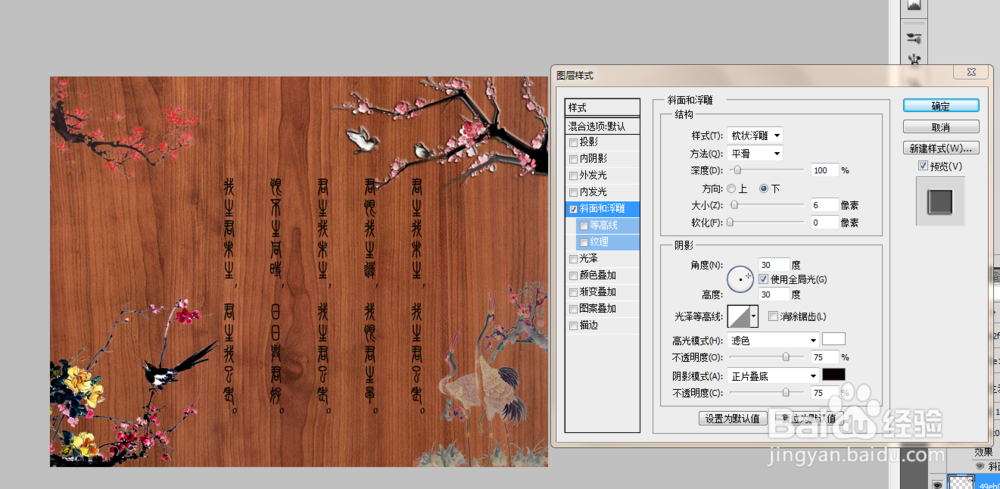
Task: Click the 大小 slider
Action: coord(767,205)
